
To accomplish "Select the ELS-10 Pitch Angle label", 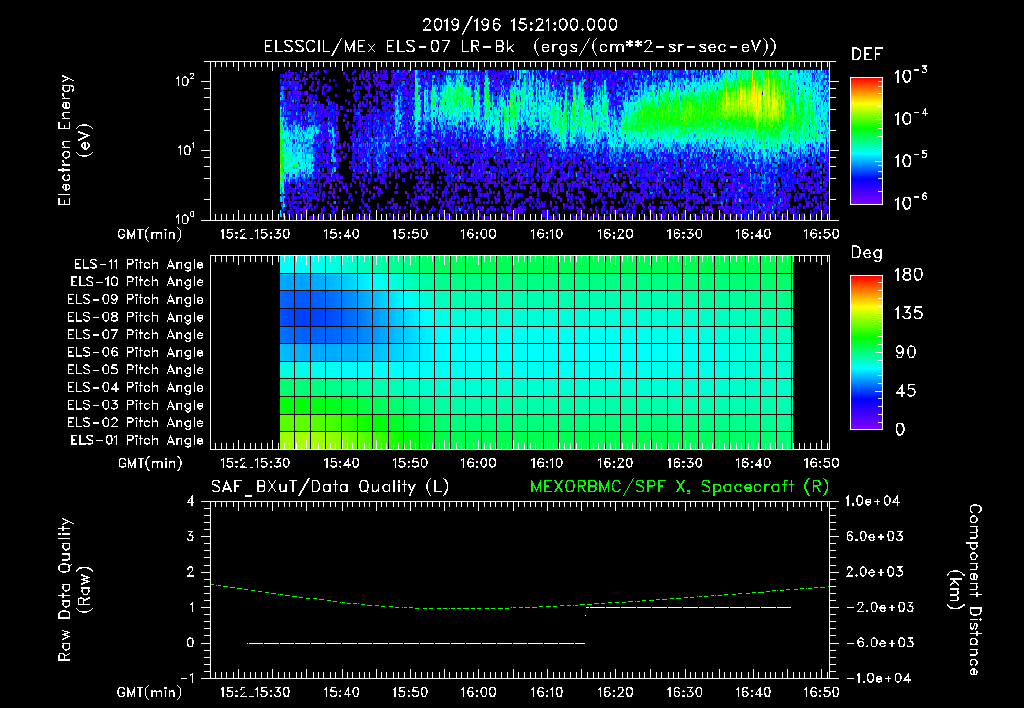I will [137, 282].
